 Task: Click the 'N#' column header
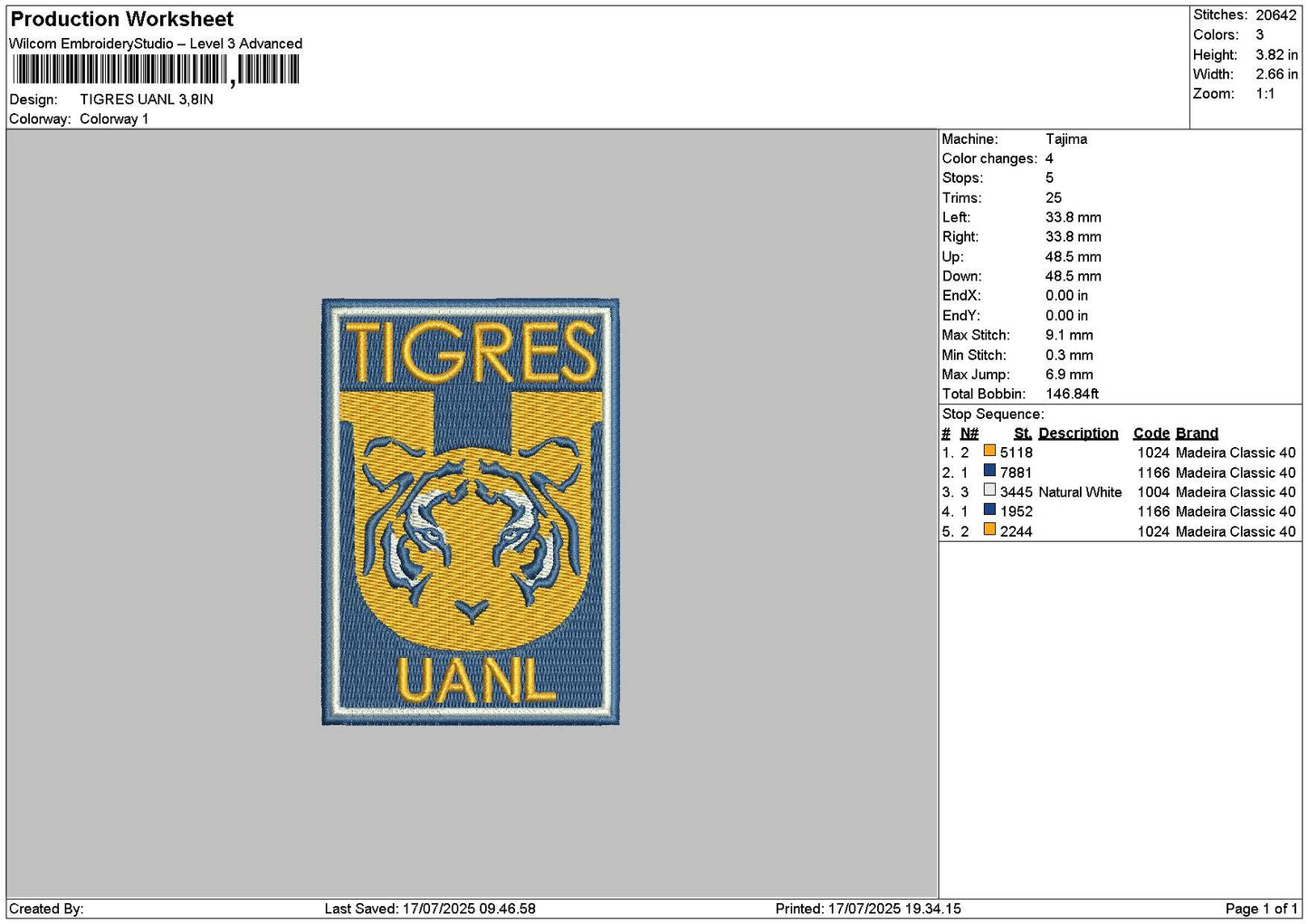[x=969, y=433]
